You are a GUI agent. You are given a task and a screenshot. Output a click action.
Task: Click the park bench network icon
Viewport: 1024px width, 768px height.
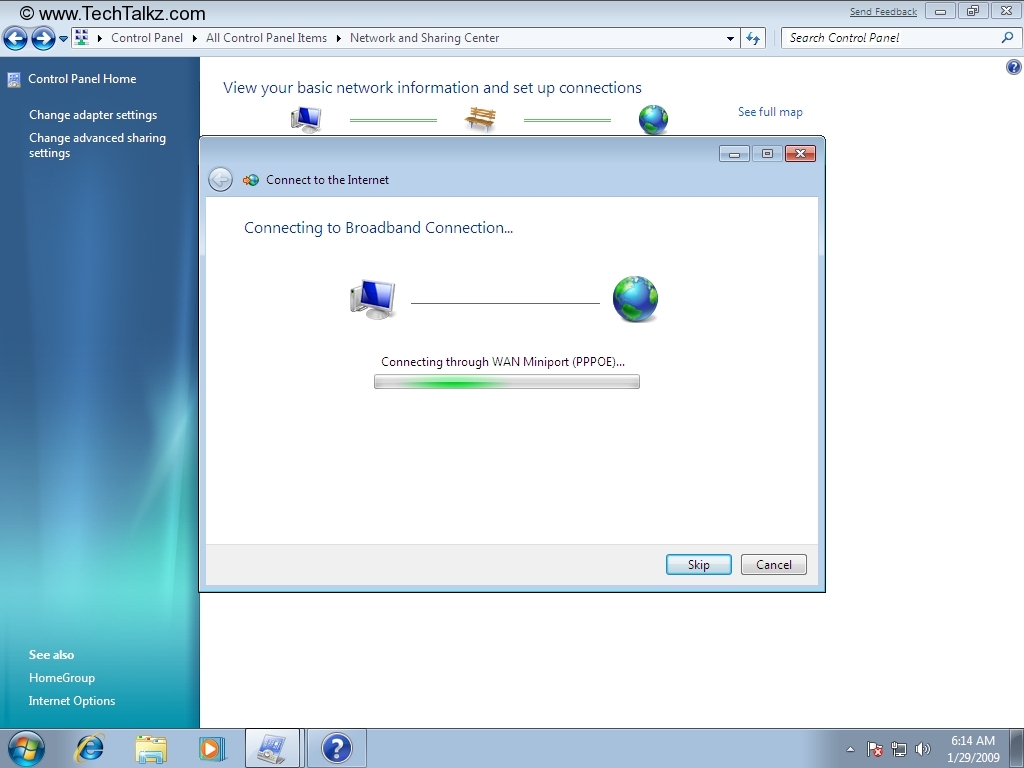point(480,120)
